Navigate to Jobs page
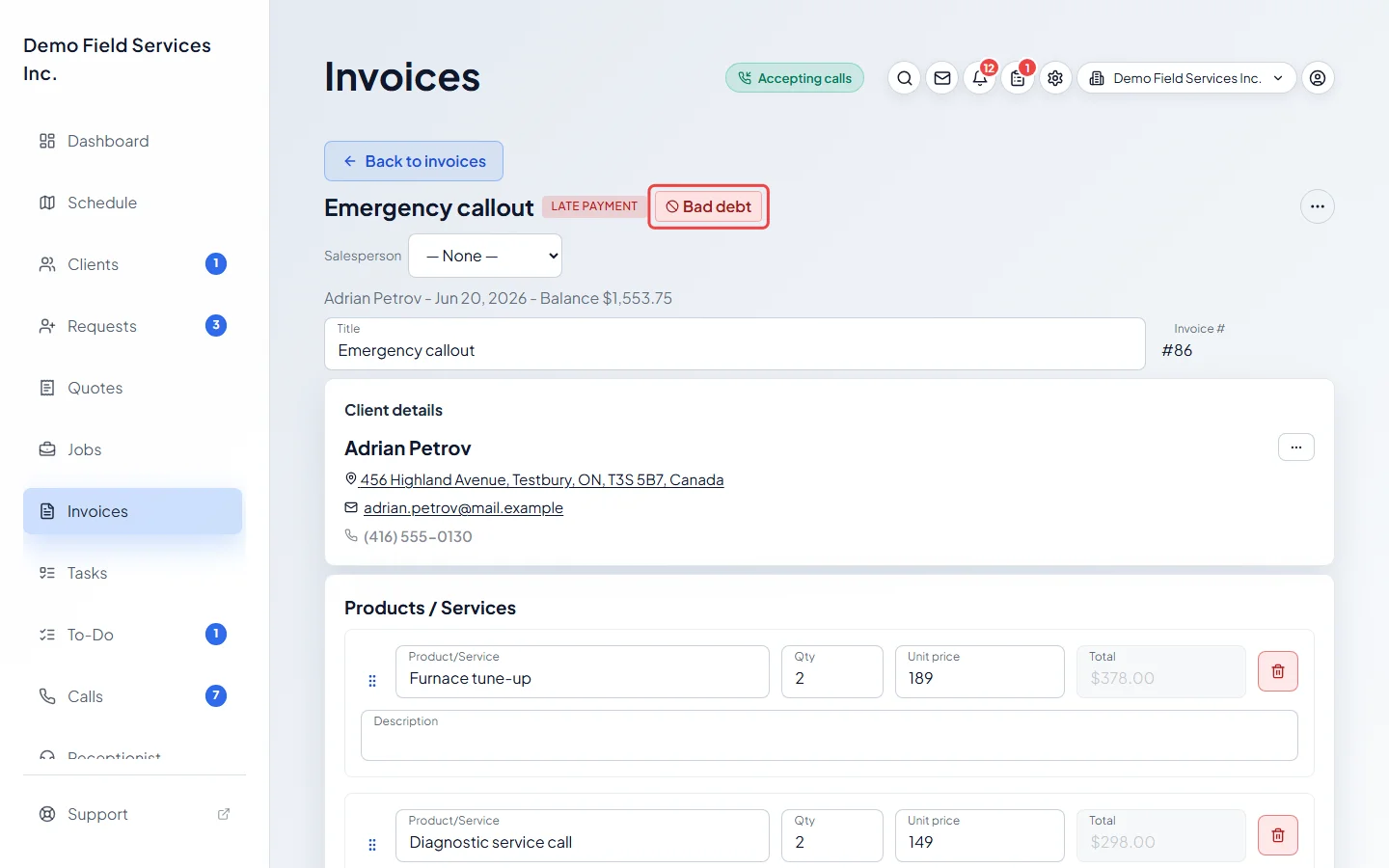The width and height of the screenshot is (1389, 868). (x=133, y=449)
